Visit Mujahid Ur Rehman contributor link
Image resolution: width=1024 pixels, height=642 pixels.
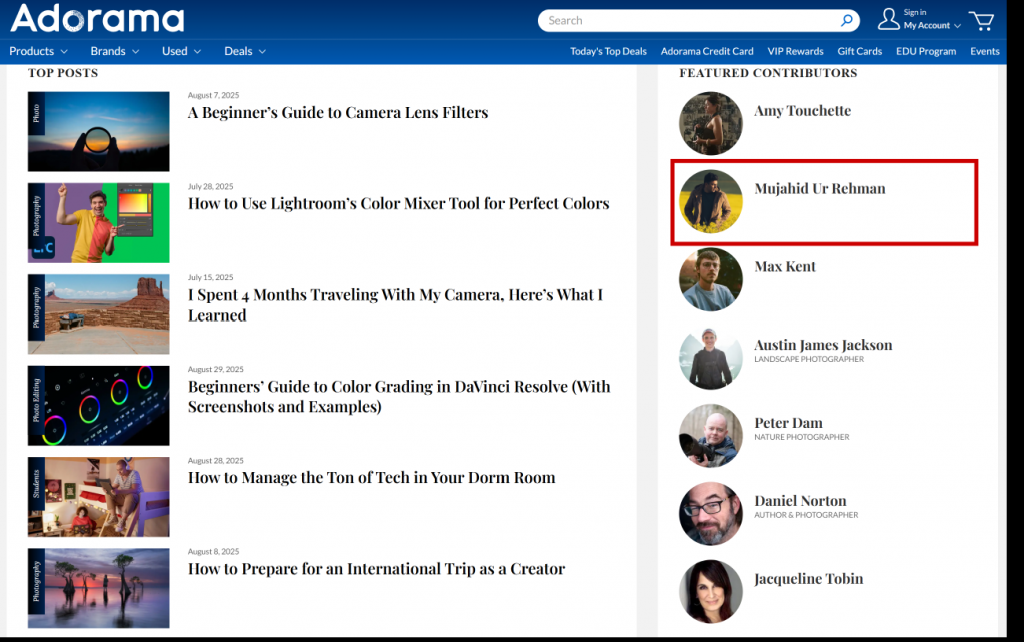(x=819, y=189)
